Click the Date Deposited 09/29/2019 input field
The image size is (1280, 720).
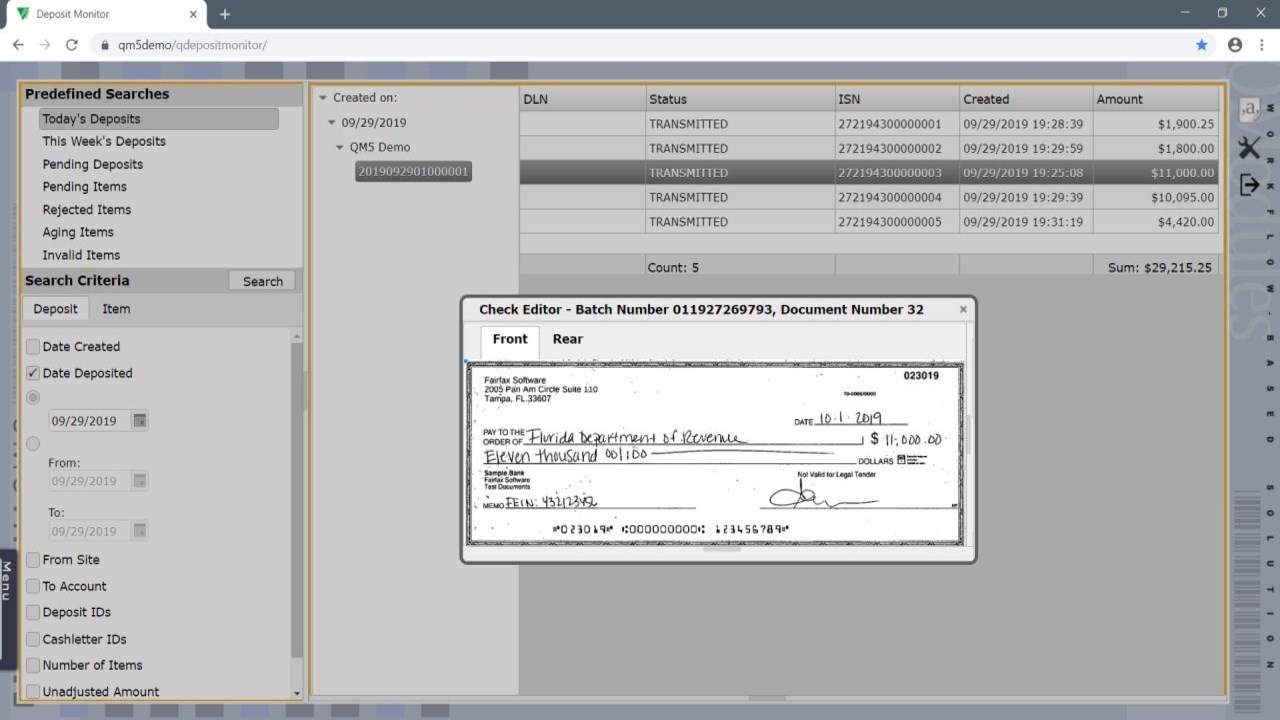point(89,421)
